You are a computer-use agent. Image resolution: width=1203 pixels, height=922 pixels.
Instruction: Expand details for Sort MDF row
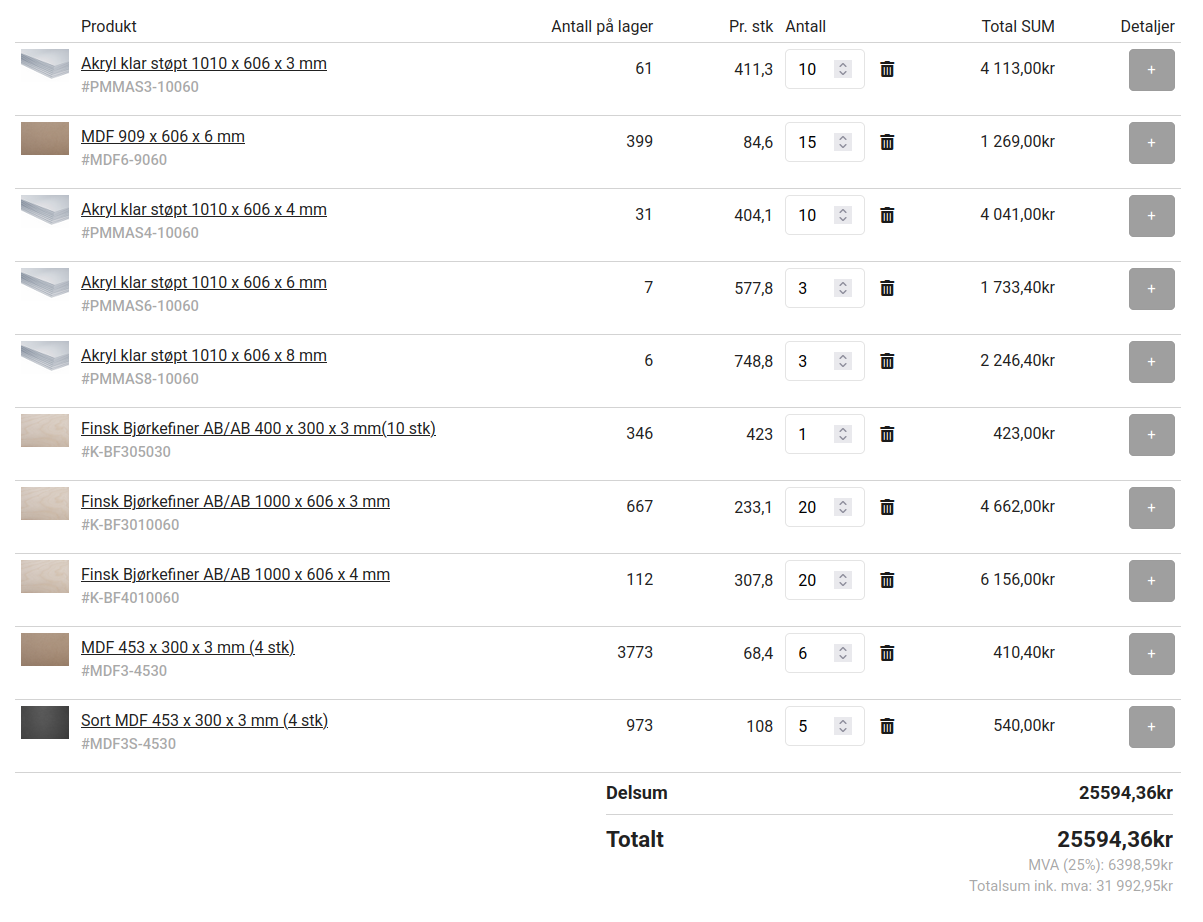(1151, 727)
